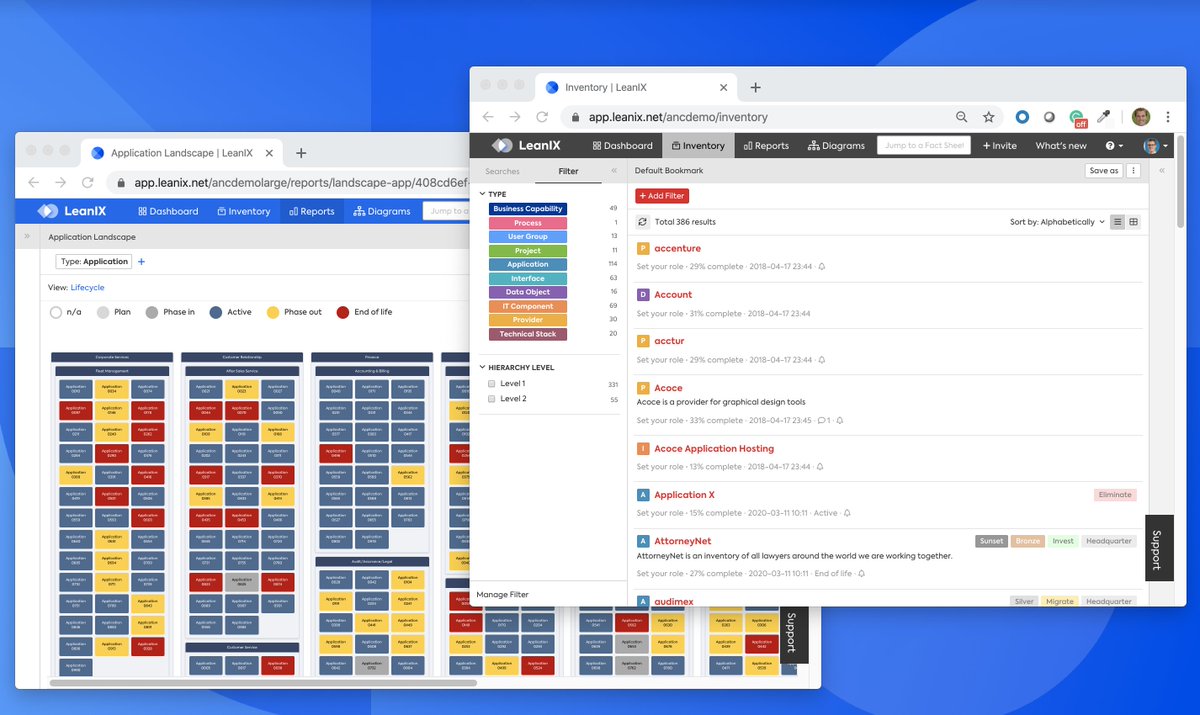Open the help question mark menu
The width and height of the screenshot is (1200, 715).
[x=1113, y=146]
